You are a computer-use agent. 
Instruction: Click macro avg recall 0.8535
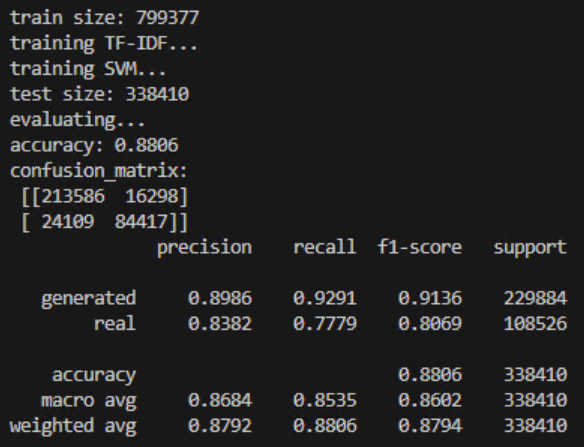coord(325,400)
